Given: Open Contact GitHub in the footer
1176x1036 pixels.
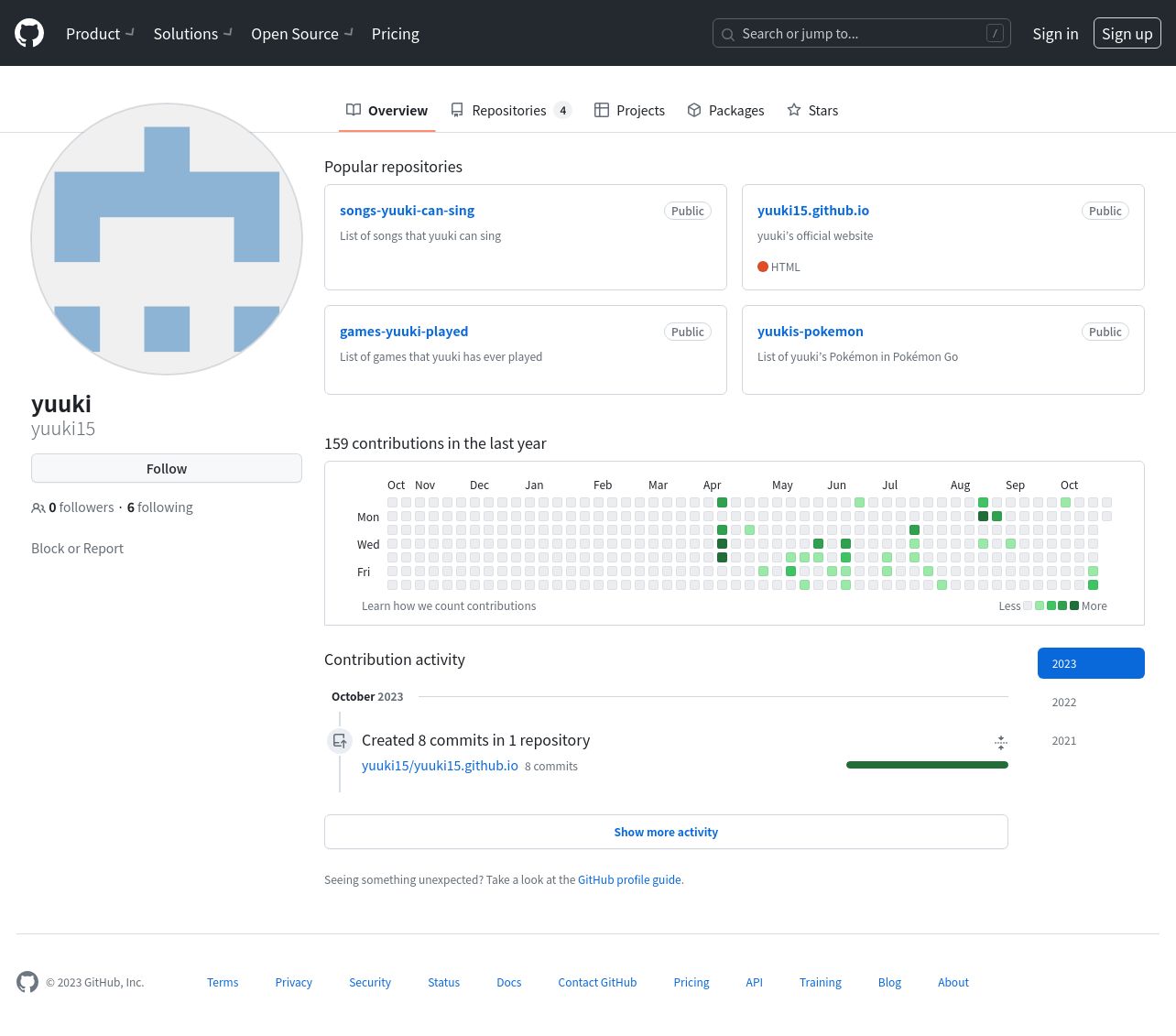Looking at the screenshot, I should [597, 982].
